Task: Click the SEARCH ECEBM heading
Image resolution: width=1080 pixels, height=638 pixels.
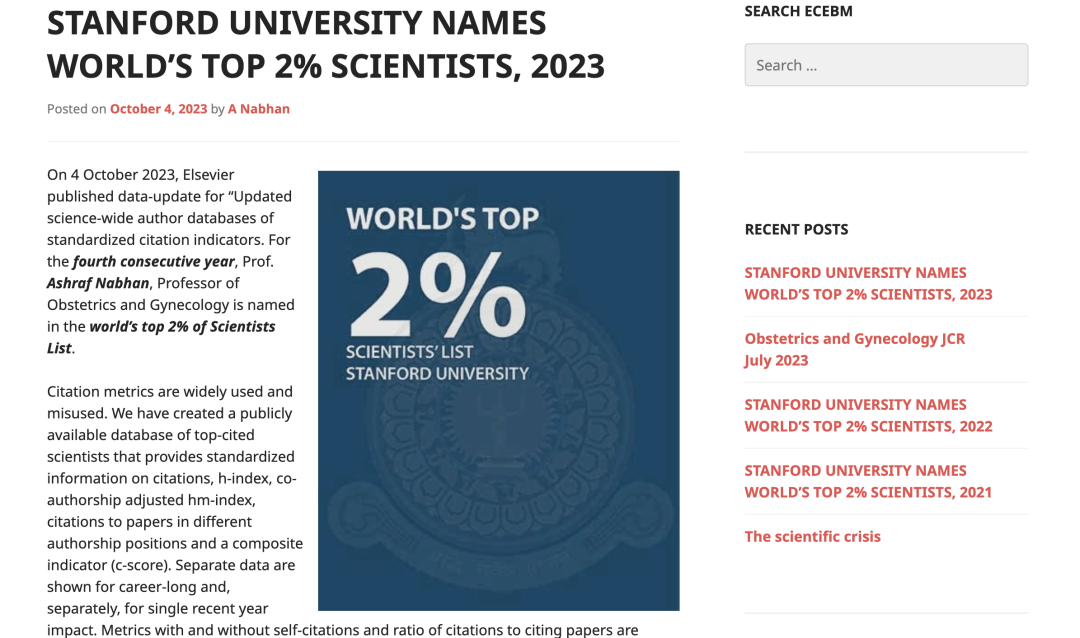Action: [x=798, y=11]
